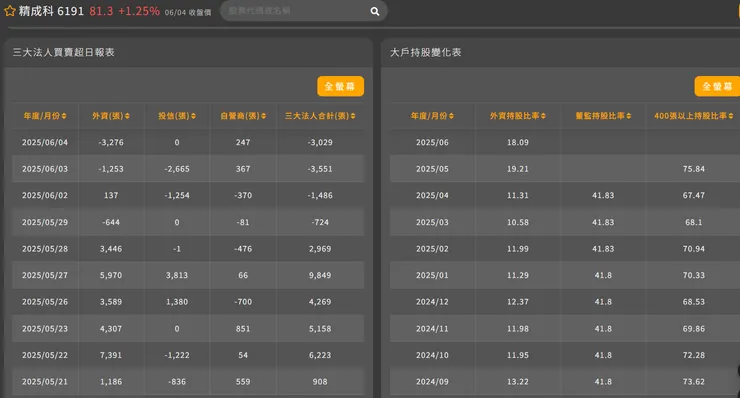The width and height of the screenshot is (740, 398).
Task: Click foreign value -3,276
Action: coord(111,142)
